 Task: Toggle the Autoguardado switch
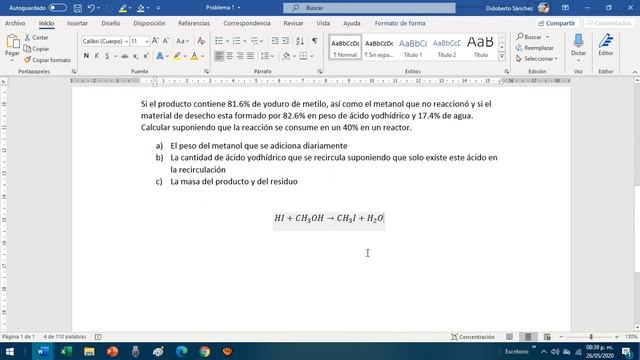pyautogui.click(x=58, y=8)
